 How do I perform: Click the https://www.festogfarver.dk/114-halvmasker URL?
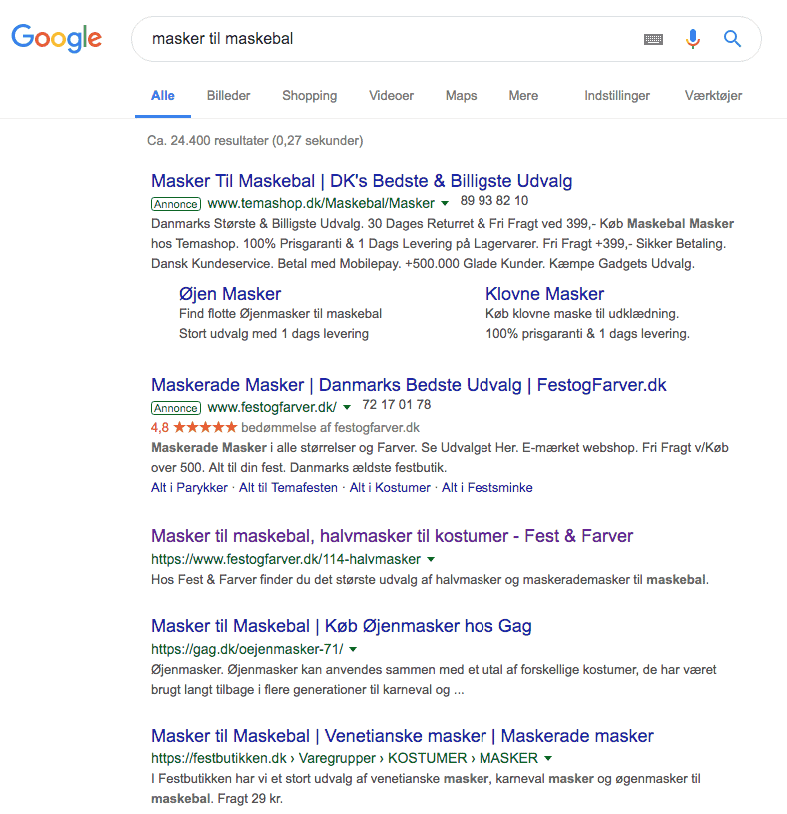286,559
